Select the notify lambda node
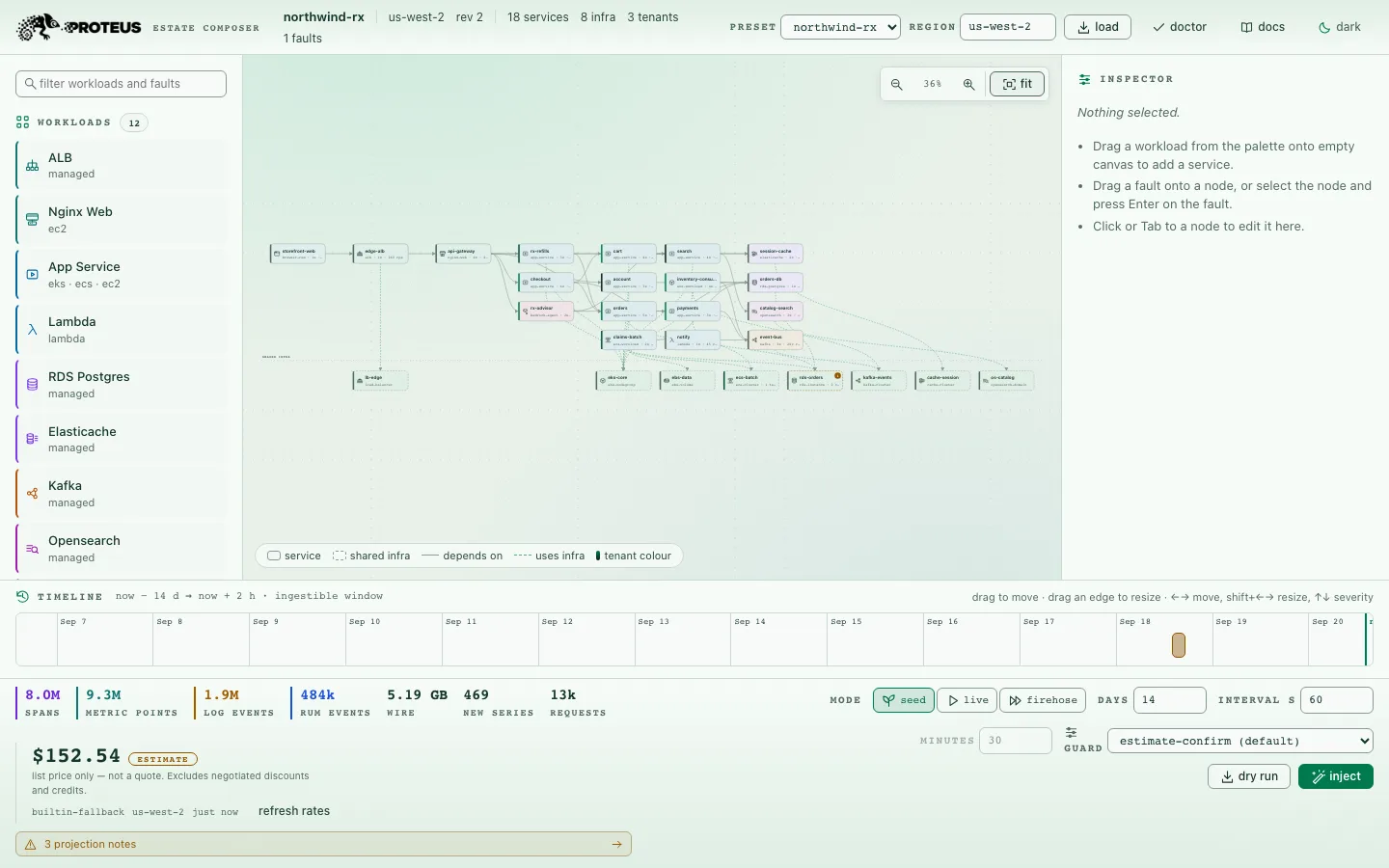The width and height of the screenshot is (1389, 868). coord(693,340)
